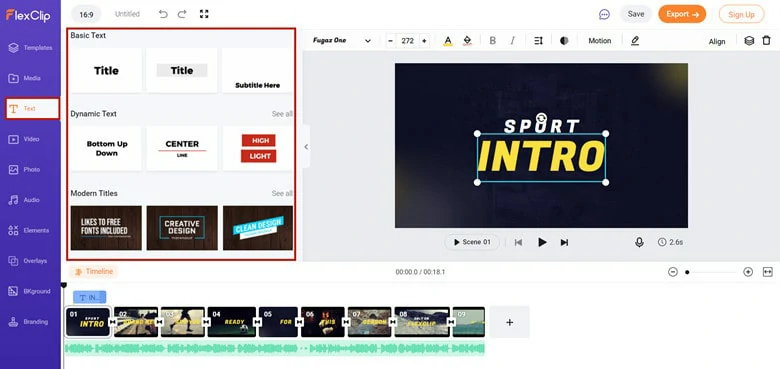Undo the last action
Screen dimensions: 780x369
(x=163, y=14)
